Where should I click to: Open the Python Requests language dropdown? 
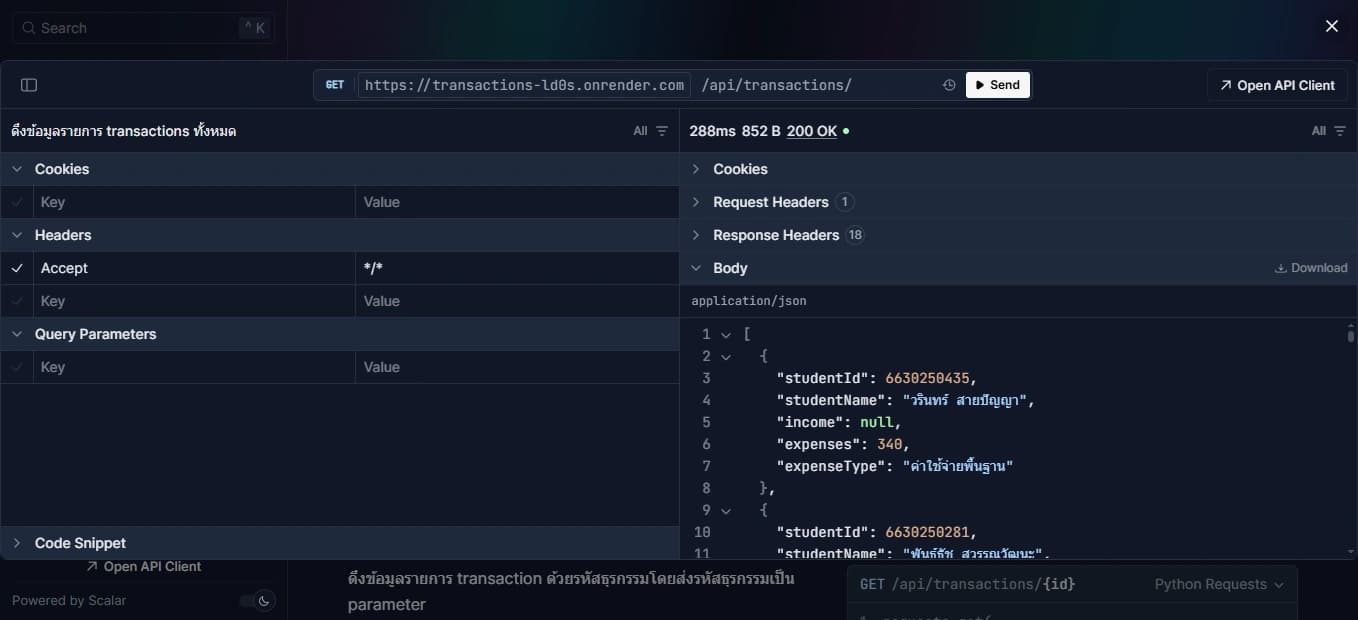1220,584
